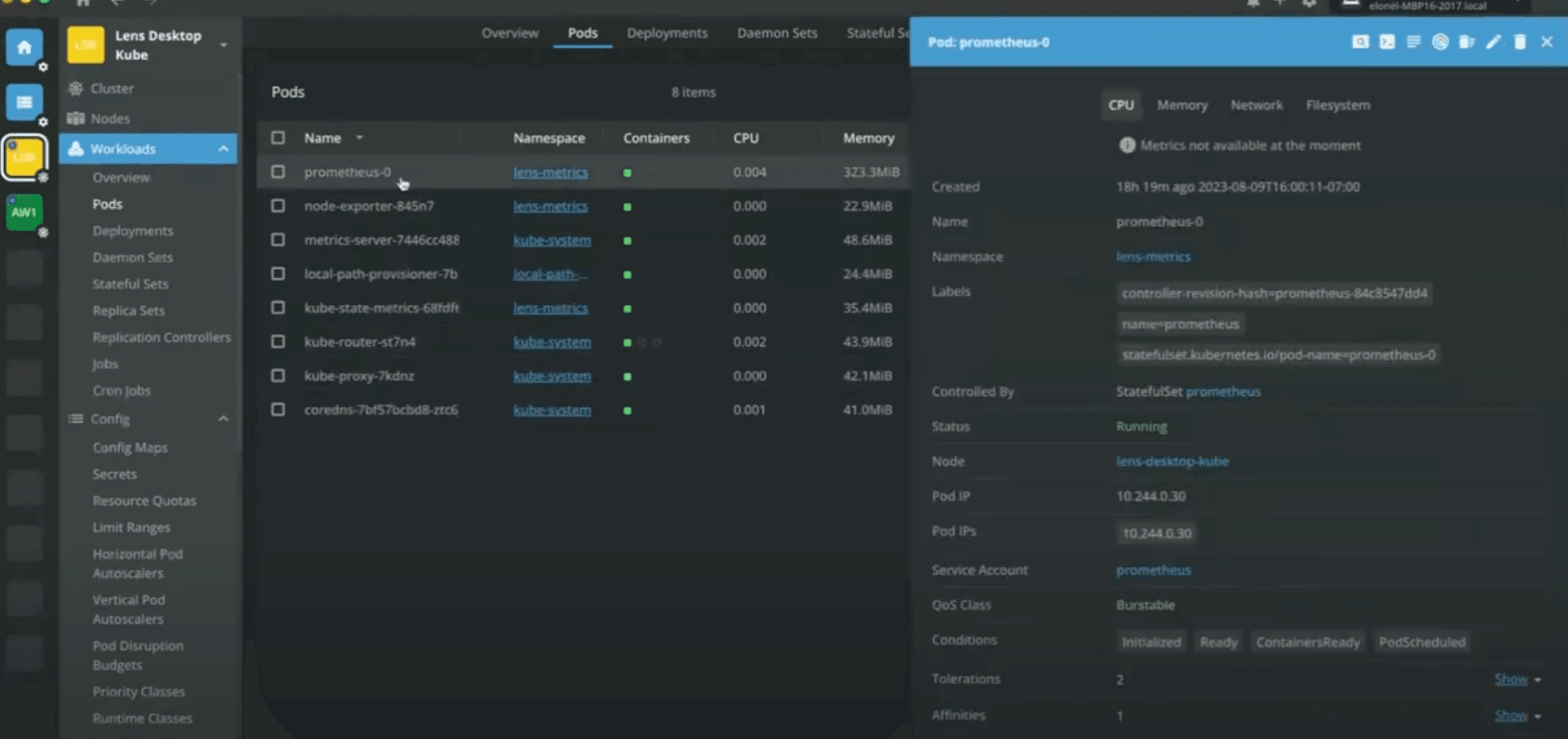Open pod shell terminal icon
The height and width of the screenshot is (739, 1568).
click(1386, 42)
